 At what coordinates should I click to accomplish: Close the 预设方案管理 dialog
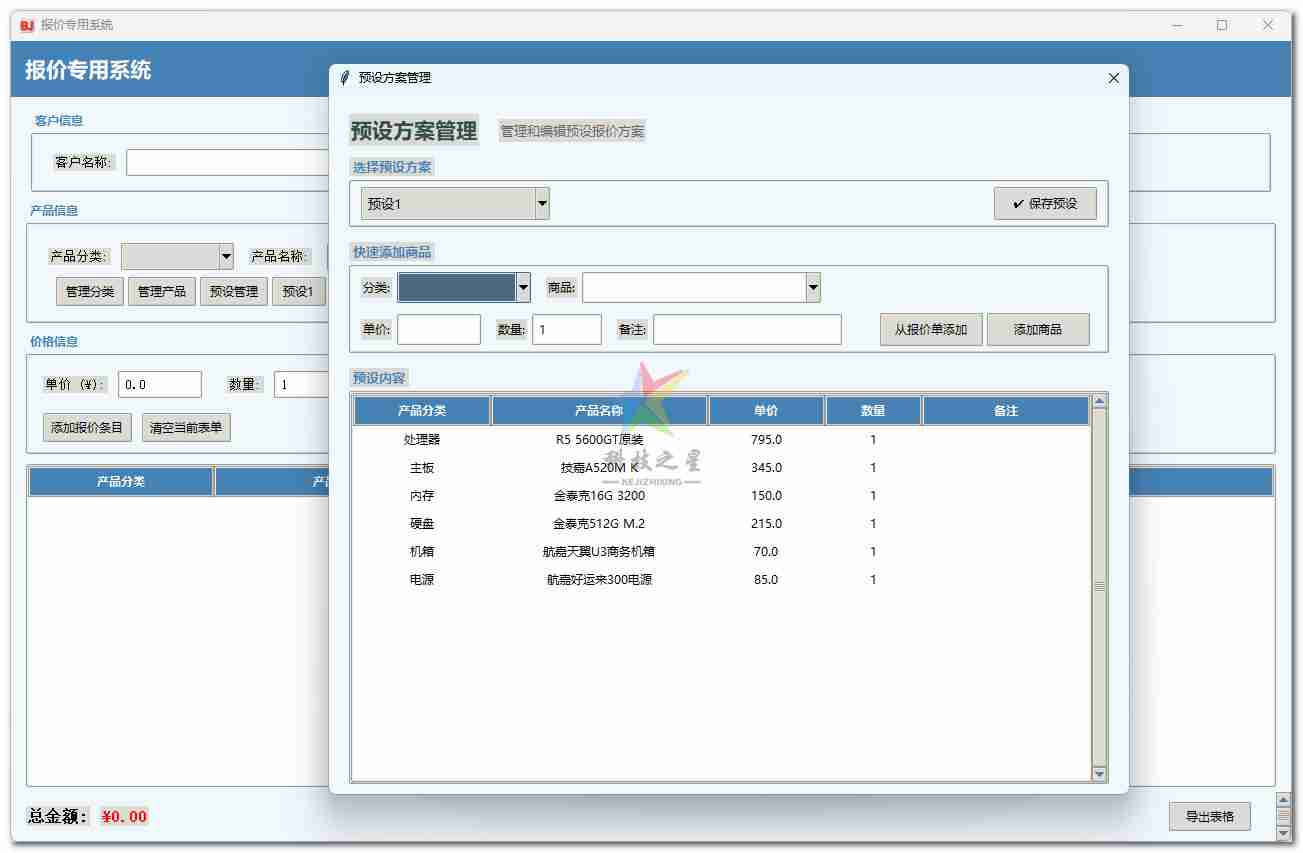coord(1113,78)
